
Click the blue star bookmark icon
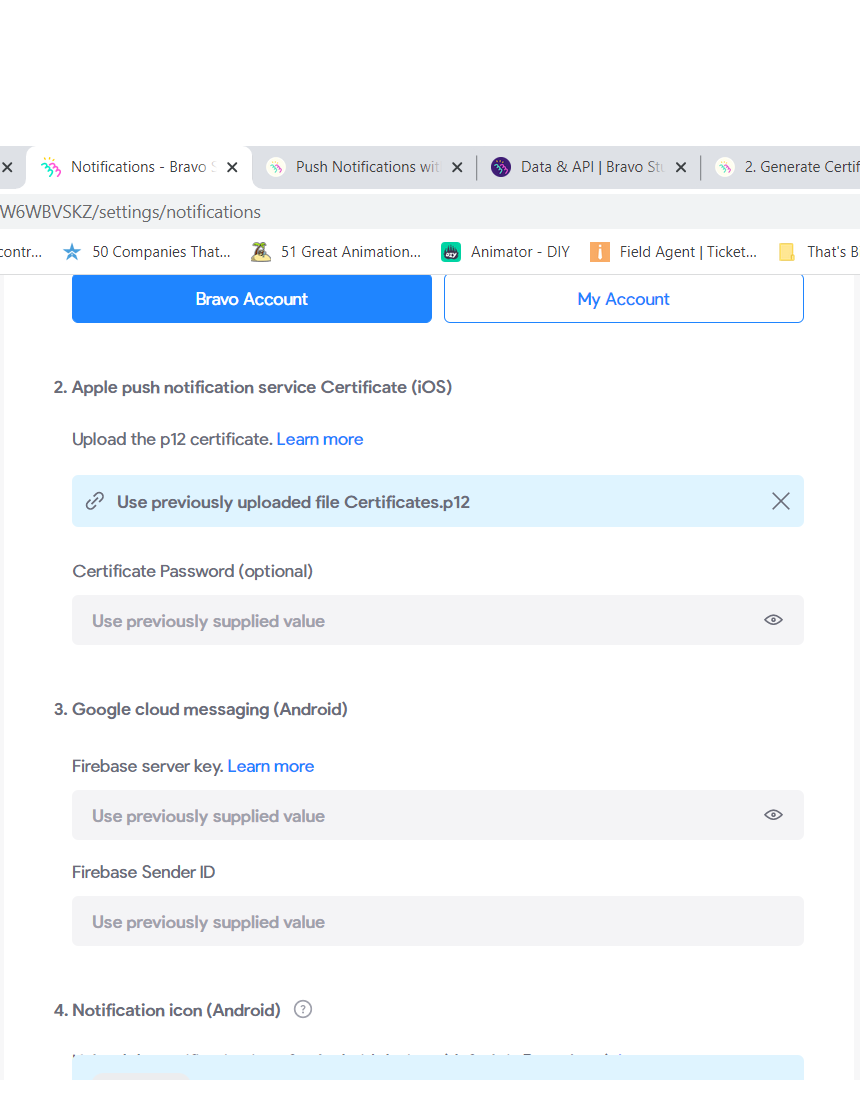pyautogui.click(x=71, y=252)
